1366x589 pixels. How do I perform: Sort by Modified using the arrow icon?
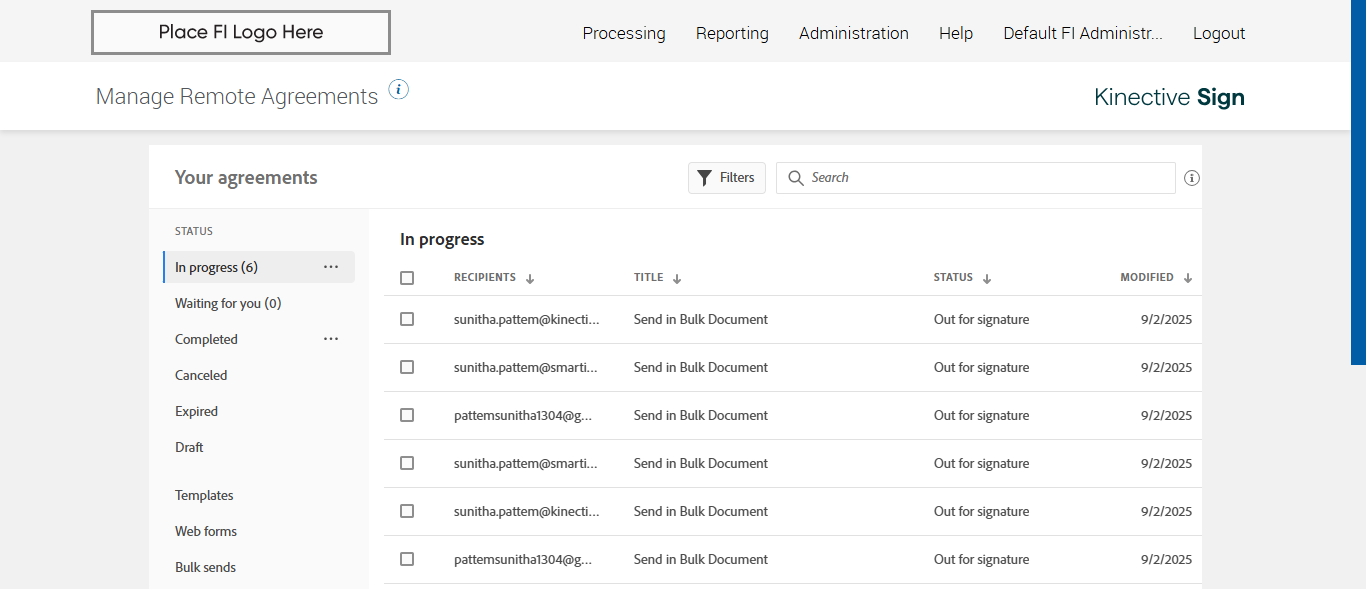coord(1188,279)
